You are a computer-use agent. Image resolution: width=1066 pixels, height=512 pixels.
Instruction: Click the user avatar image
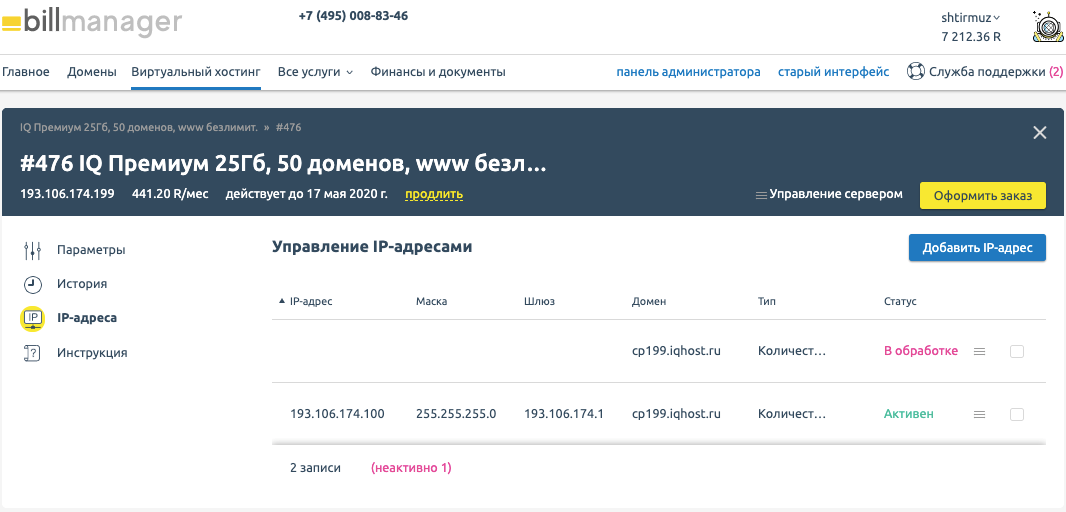(1047, 27)
